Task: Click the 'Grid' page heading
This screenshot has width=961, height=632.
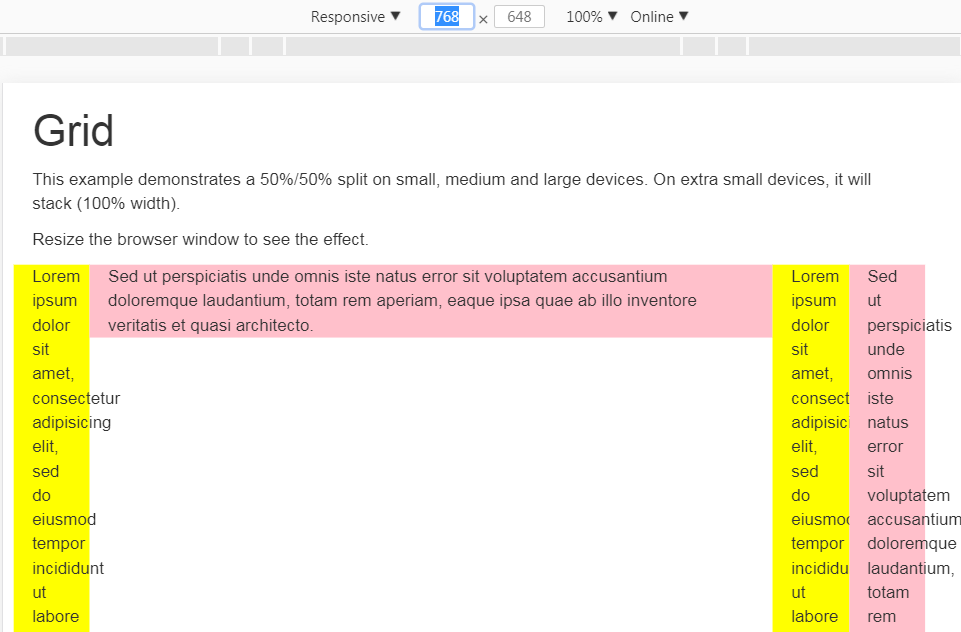Action: pos(74,131)
